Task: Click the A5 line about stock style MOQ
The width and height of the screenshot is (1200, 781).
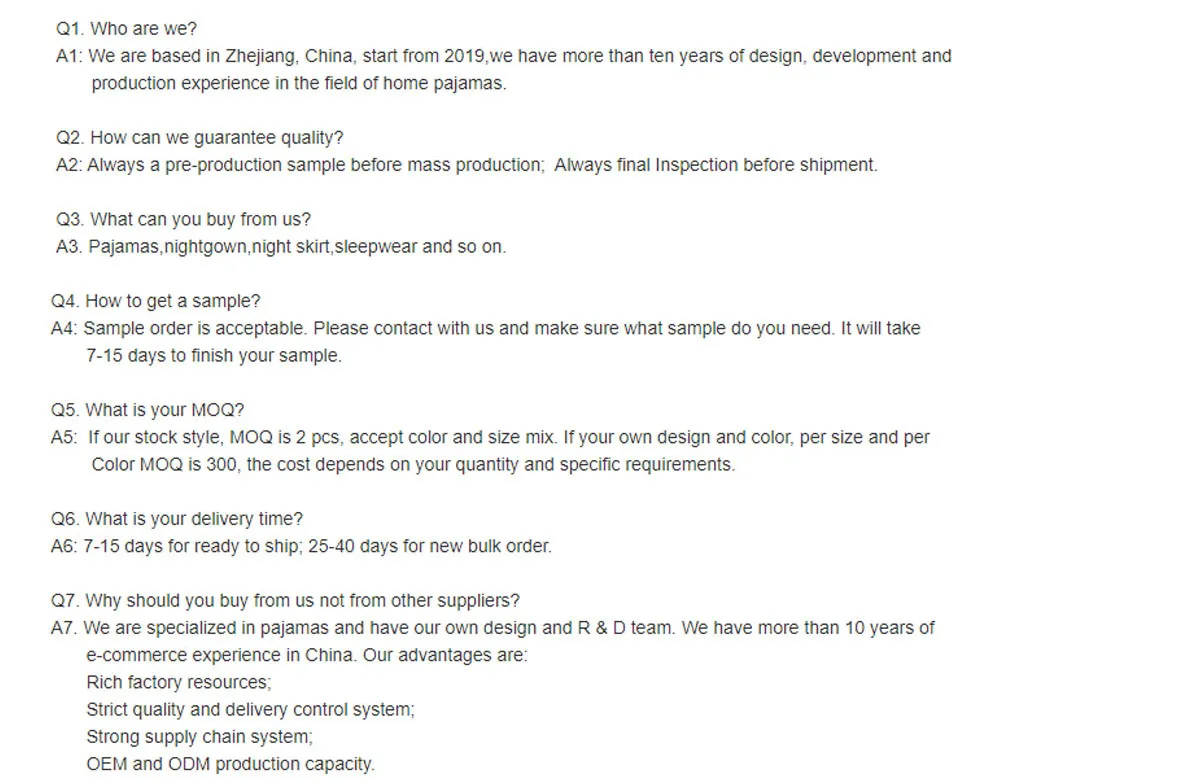Action: (x=490, y=437)
